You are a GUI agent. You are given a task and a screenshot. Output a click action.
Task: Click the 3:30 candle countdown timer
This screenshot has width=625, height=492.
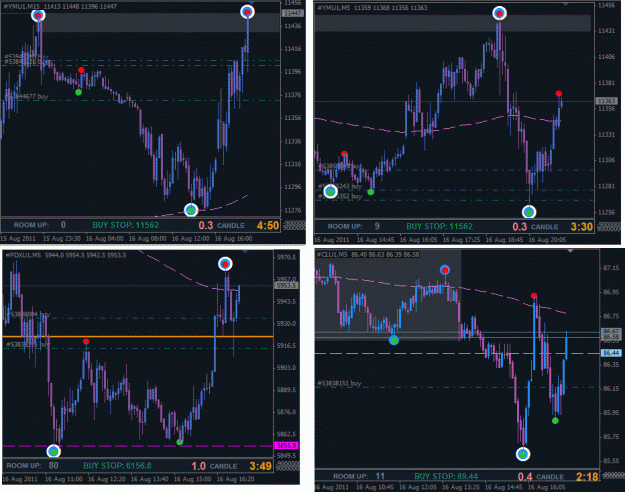[582, 227]
